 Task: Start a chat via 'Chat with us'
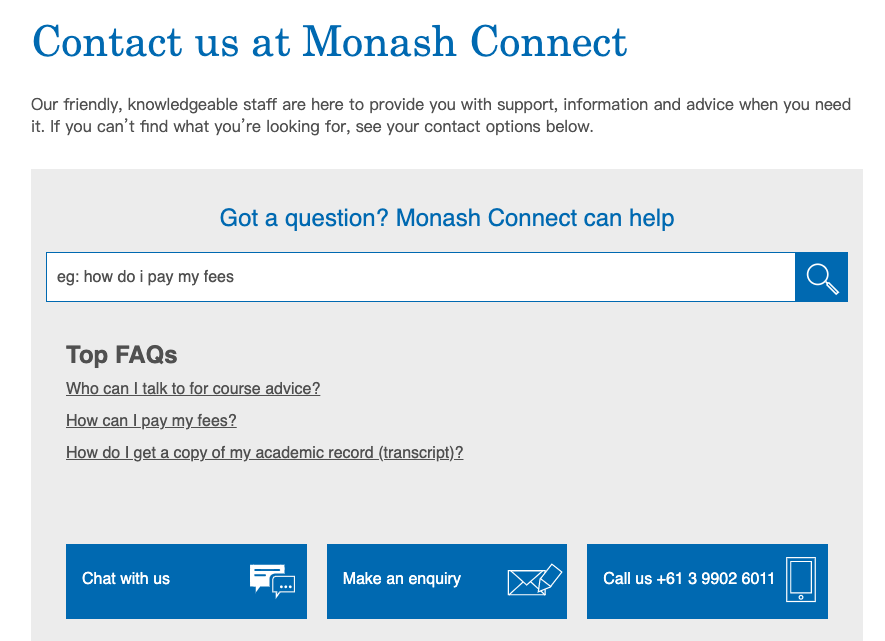(x=186, y=581)
